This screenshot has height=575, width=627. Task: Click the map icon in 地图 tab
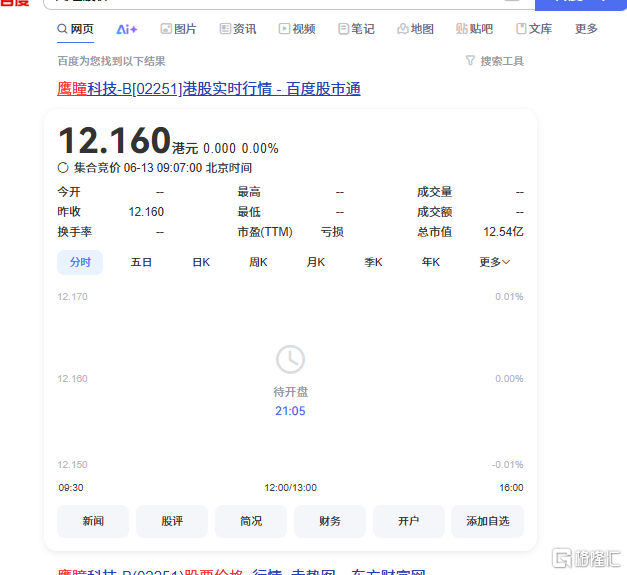coord(403,29)
